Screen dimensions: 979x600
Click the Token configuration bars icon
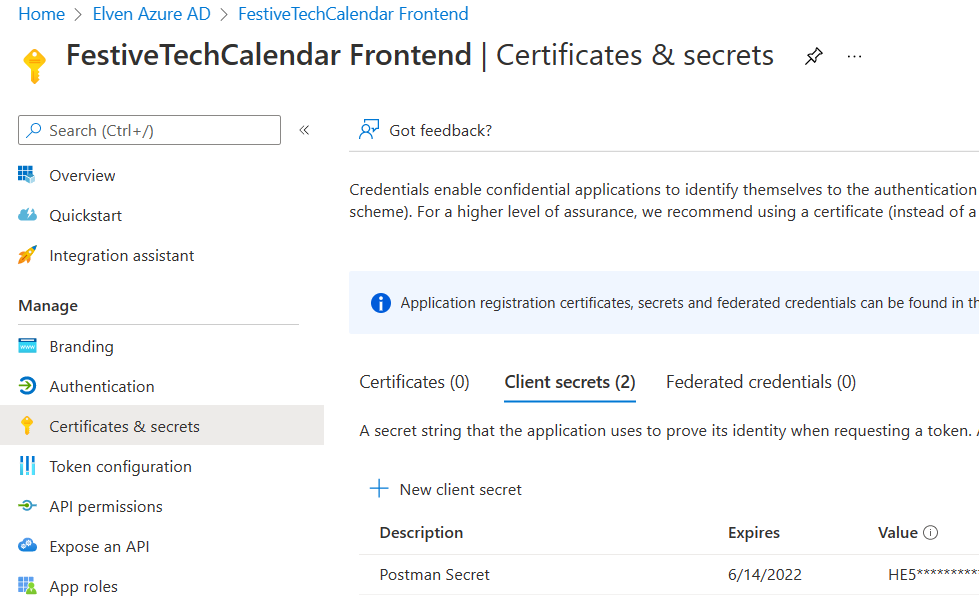[x=27, y=466]
